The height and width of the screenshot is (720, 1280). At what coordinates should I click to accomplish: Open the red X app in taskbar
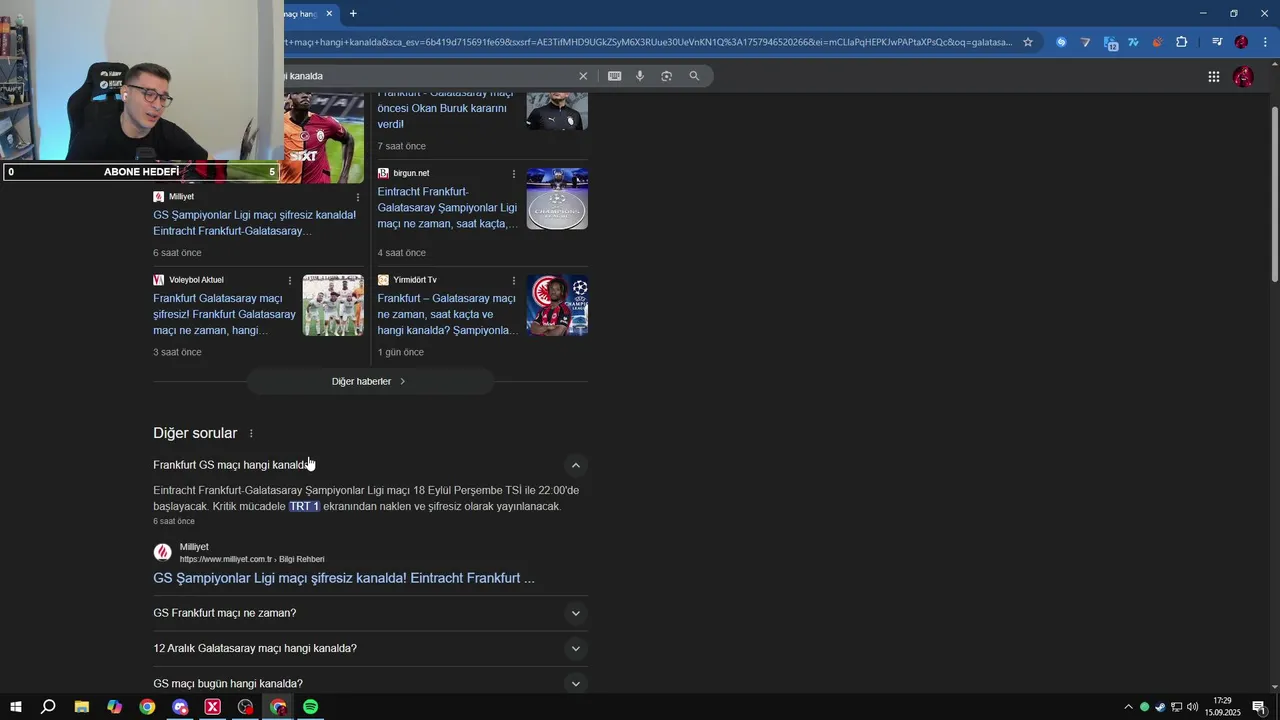tap(212, 707)
